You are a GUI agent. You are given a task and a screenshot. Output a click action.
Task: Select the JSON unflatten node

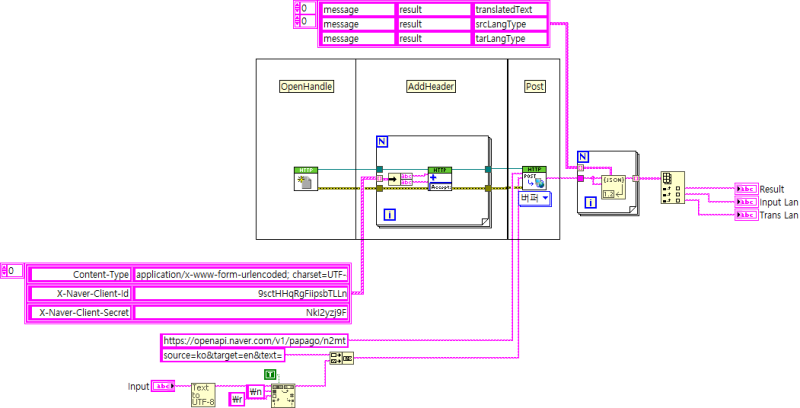pyautogui.click(x=613, y=188)
